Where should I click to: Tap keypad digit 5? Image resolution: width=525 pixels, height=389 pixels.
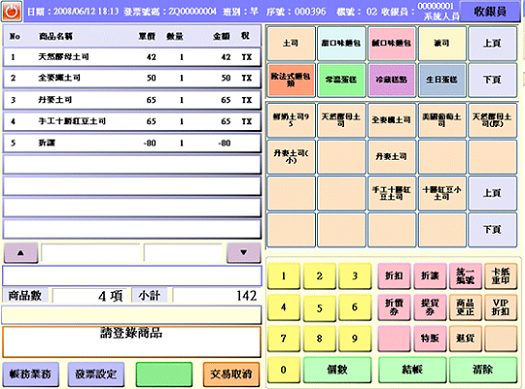pyautogui.click(x=319, y=307)
